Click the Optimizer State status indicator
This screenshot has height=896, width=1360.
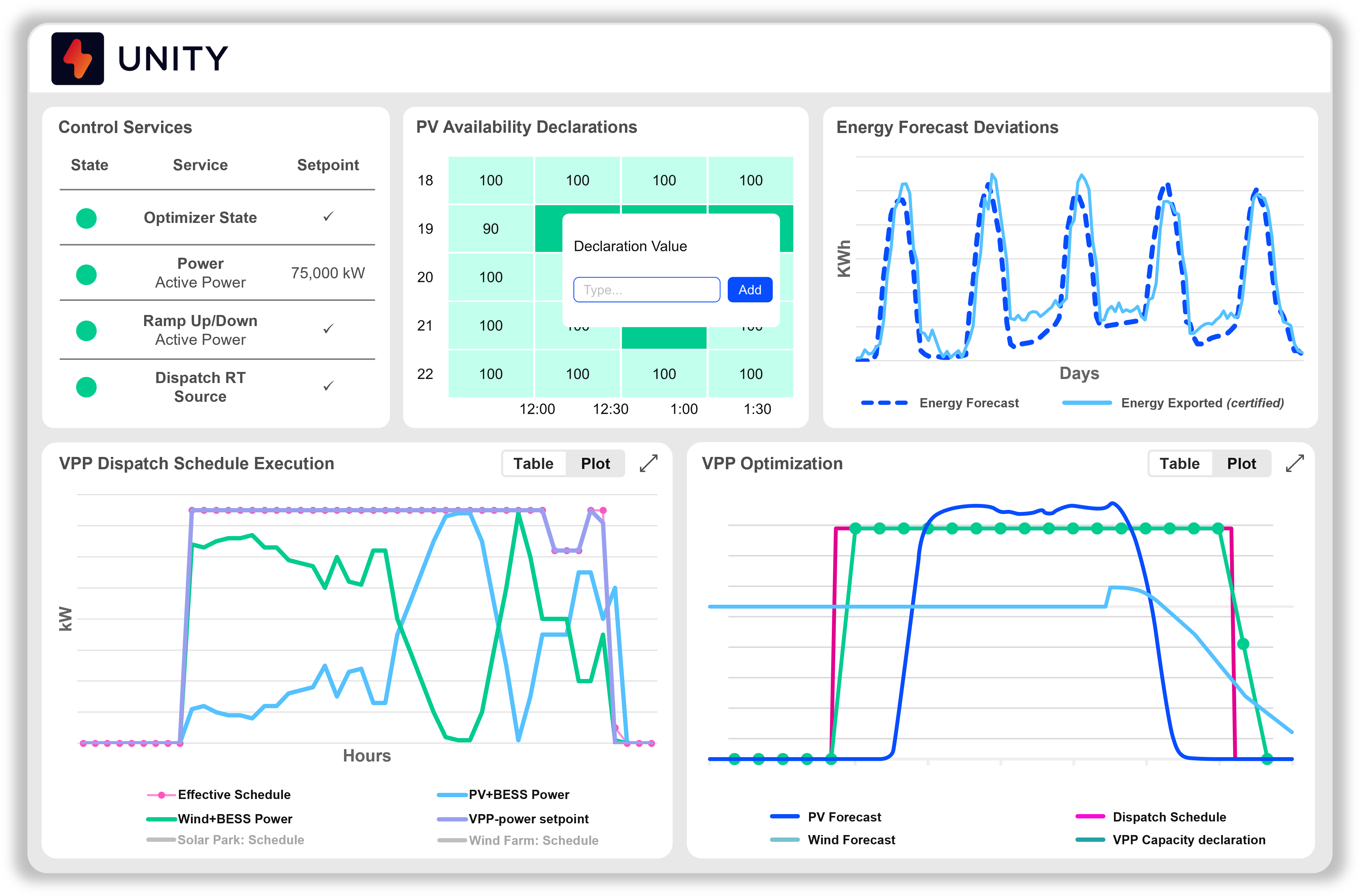coord(86,218)
